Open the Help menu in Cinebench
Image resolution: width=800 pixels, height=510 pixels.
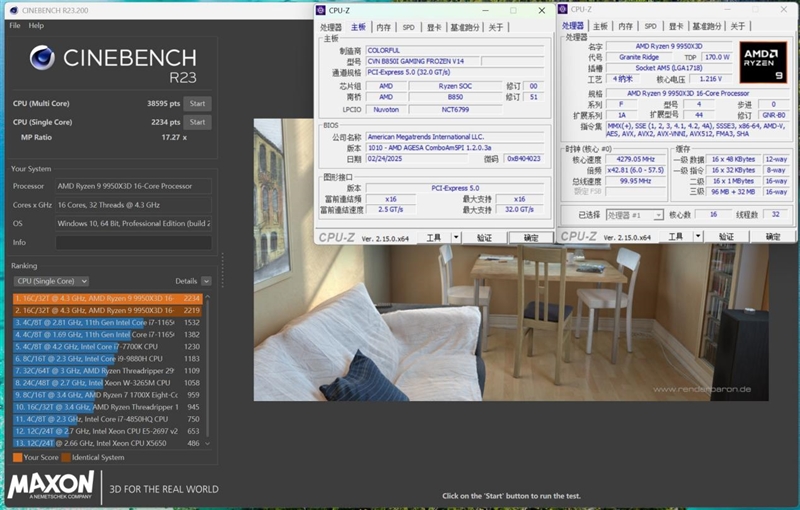pos(36,26)
